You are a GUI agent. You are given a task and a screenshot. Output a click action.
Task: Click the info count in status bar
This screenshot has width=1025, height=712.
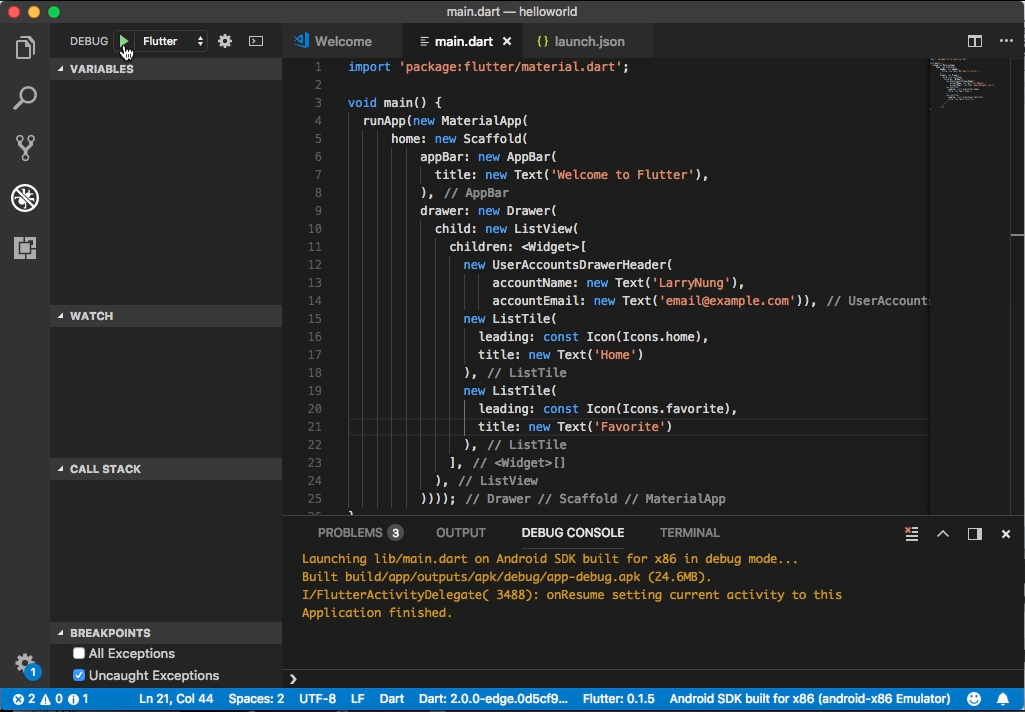pos(78,699)
